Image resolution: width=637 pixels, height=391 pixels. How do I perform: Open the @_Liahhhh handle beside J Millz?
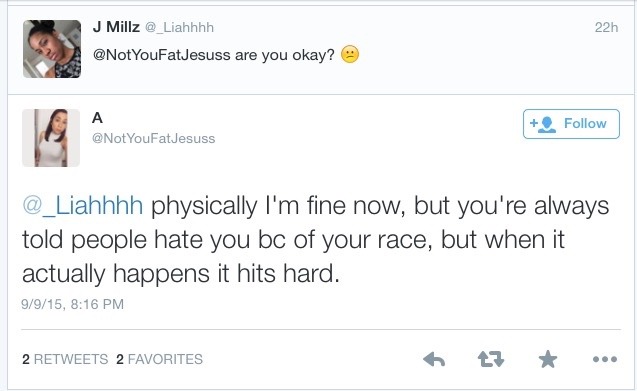point(180,28)
